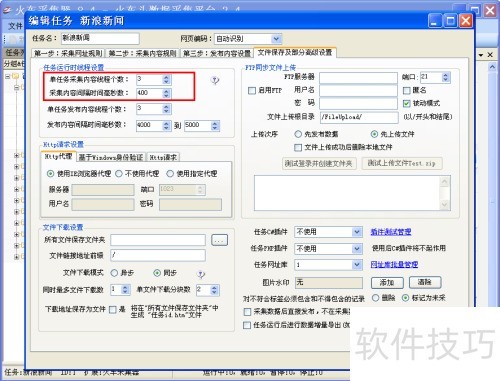
Task: Close the side panel in main window
Action: coord(490,55)
